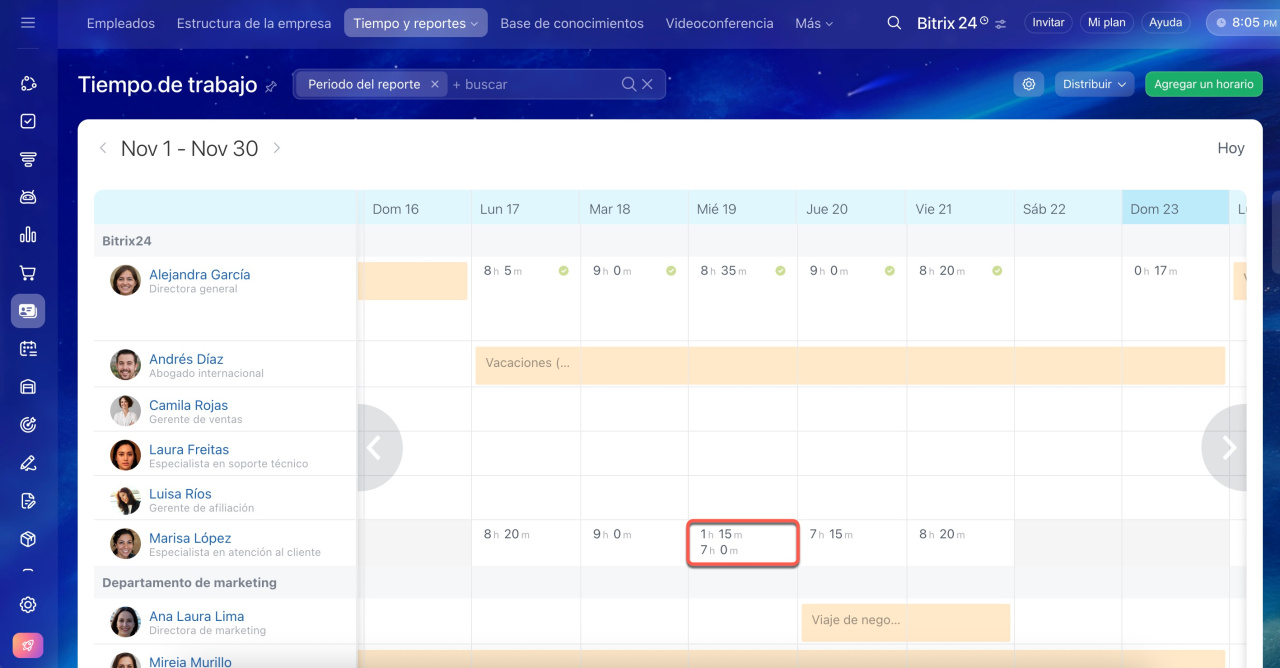
Task: Open the robot icon in the sidebar
Action: click(28, 197)
